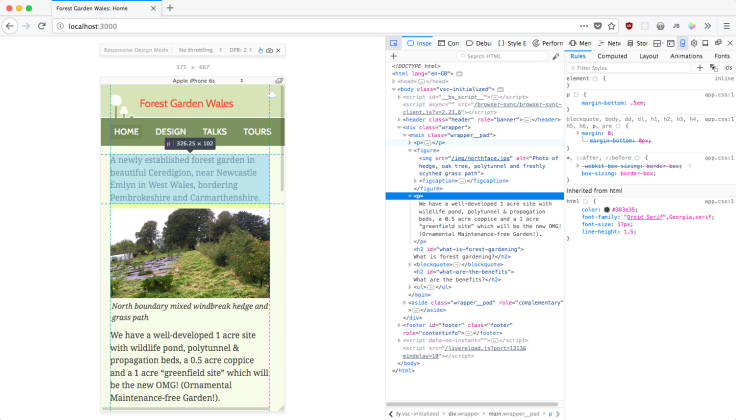The height and width of the screenshot is (420, 736).
Task: Open the No throttling dropdown
Action: click(200, 50)
